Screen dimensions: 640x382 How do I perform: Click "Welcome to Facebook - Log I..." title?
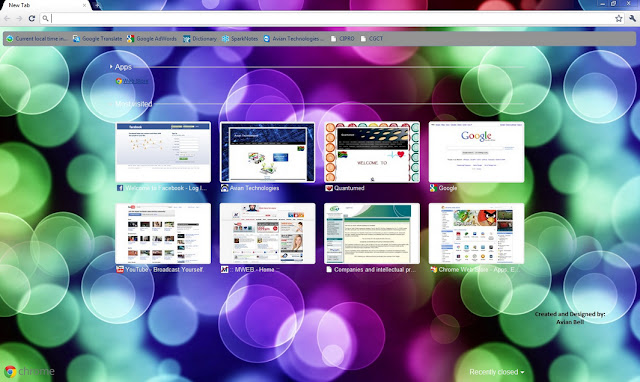click(x=166, y=188)
